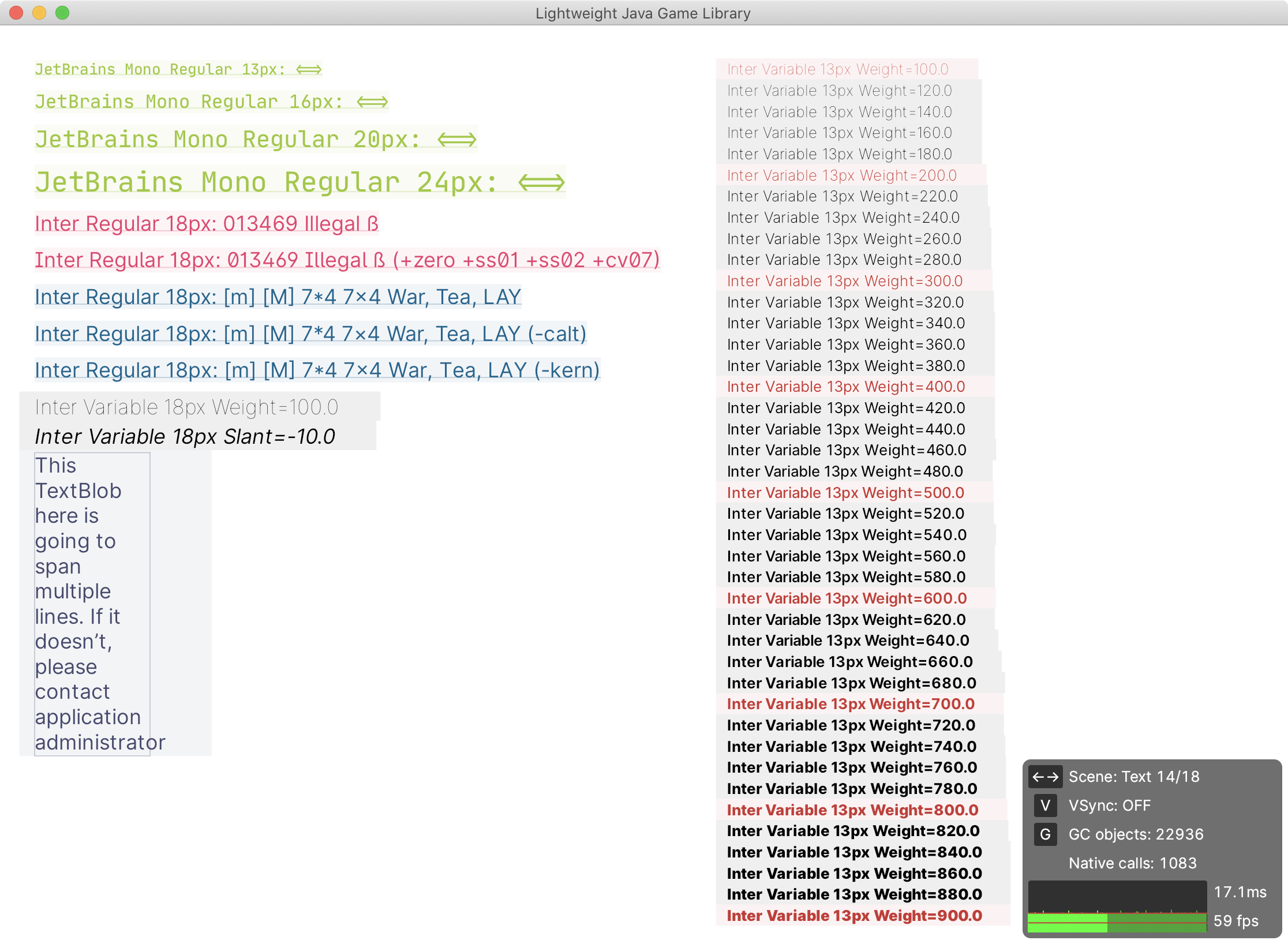1288x944 pixels.
Task: Click the green maximize window button
Action: [62, 13]
